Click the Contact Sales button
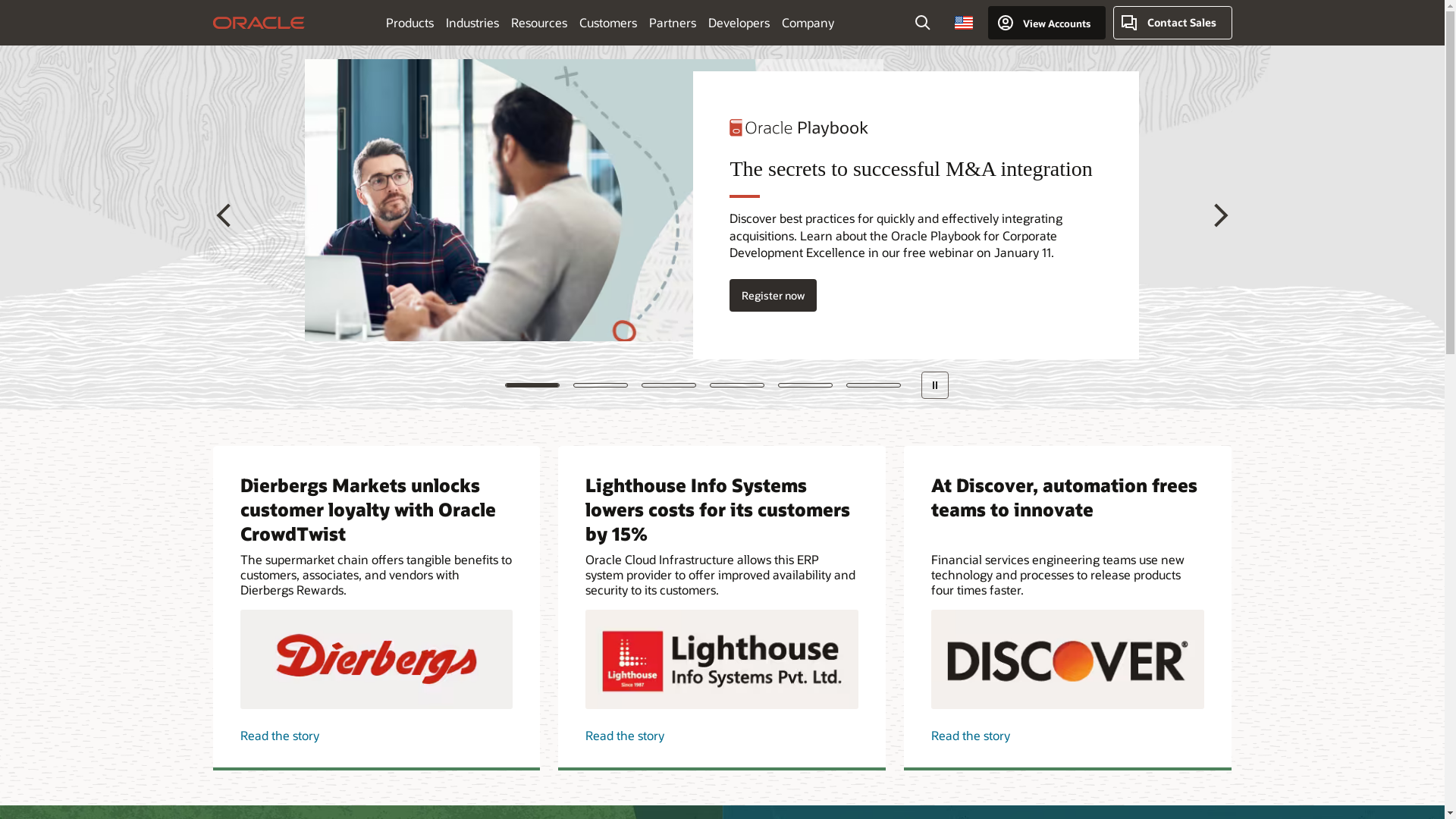Image resolution: width=1456 pixels, height=819 pixels. coord(1172,23)
